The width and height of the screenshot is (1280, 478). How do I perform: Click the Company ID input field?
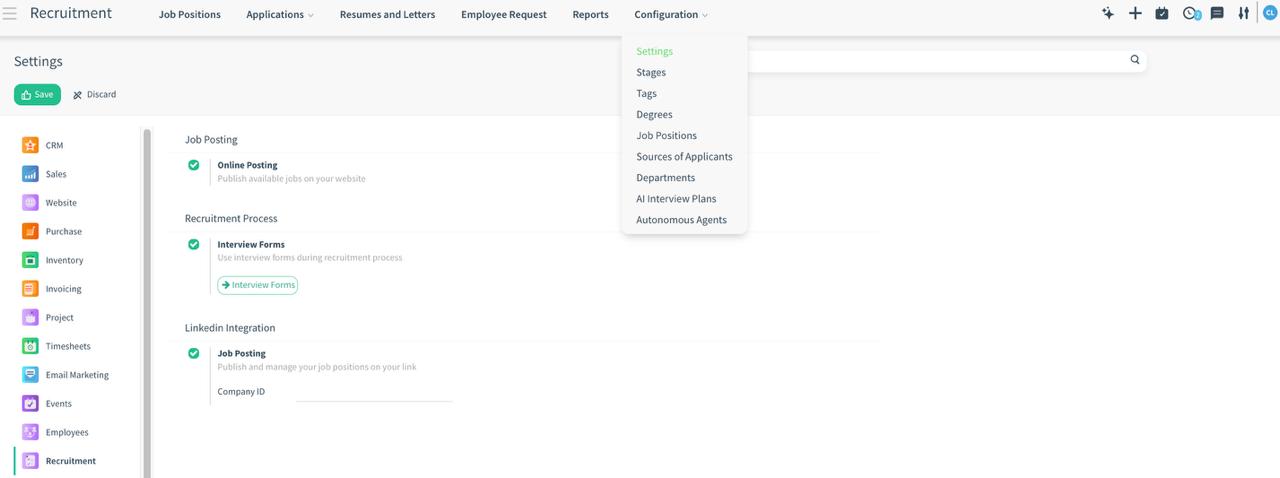pos(374,392)
